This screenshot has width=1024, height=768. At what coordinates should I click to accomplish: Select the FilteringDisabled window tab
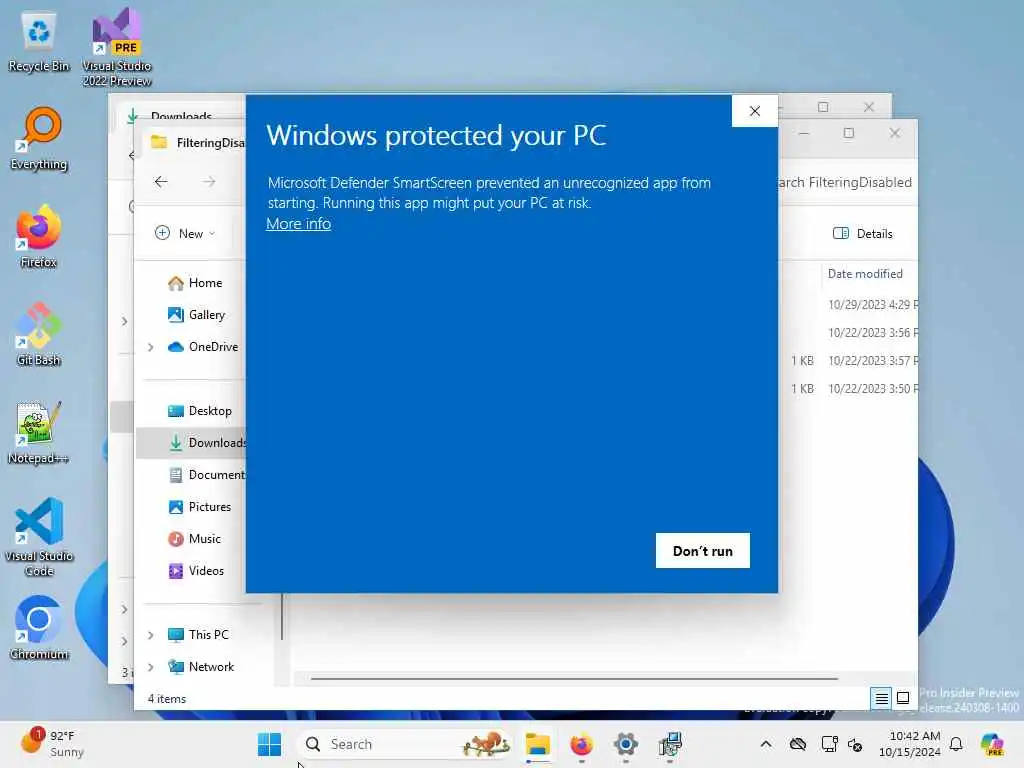[x=199, y=142]
